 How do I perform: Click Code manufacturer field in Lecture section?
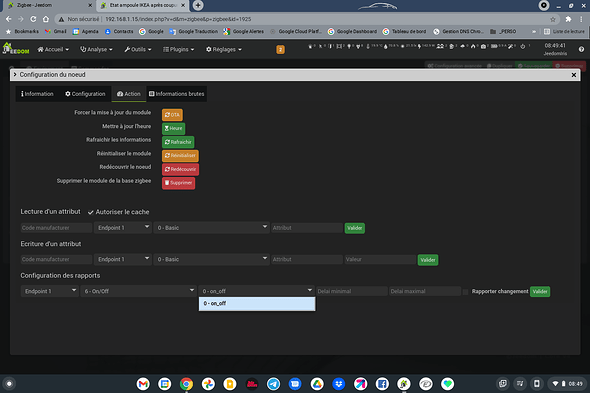pyautogui.click(x=56, y=228)
